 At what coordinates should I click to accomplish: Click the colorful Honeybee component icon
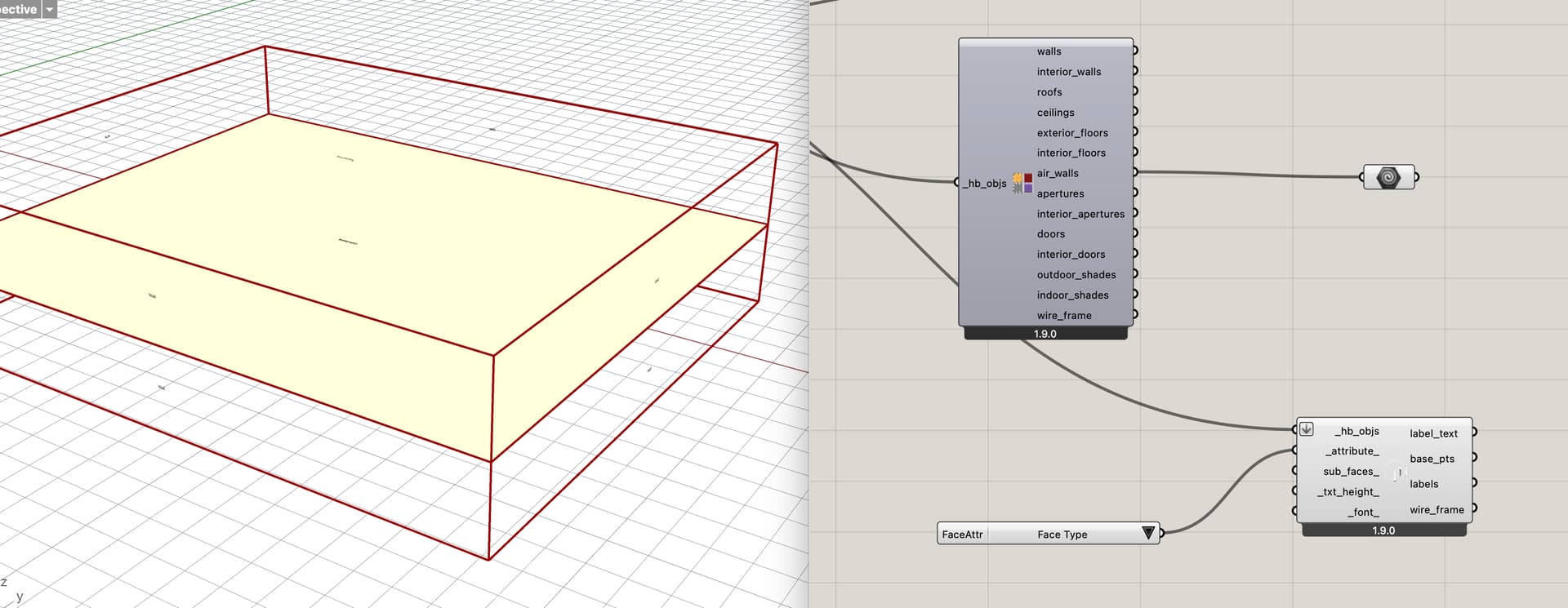tap(1022, 183)
